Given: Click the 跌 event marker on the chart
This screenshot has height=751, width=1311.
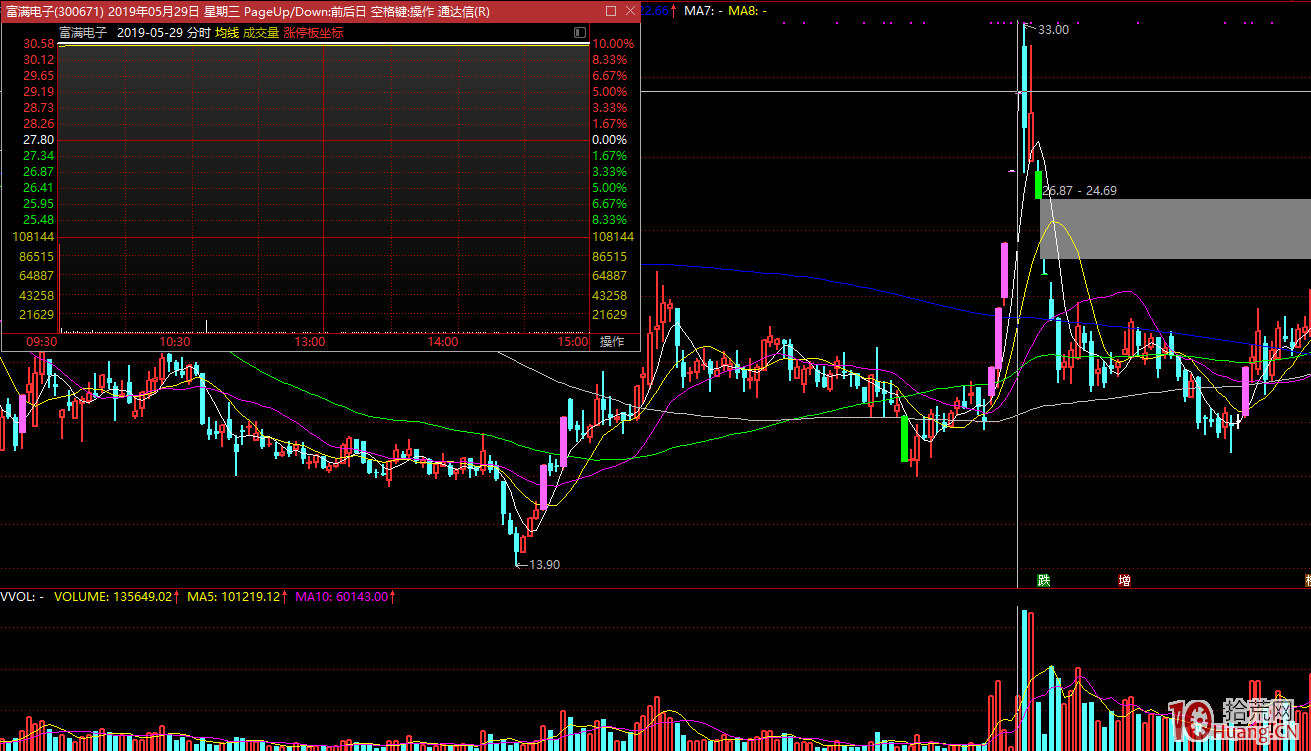Looking at the screenshot, I should click(x=1044, y=580).
